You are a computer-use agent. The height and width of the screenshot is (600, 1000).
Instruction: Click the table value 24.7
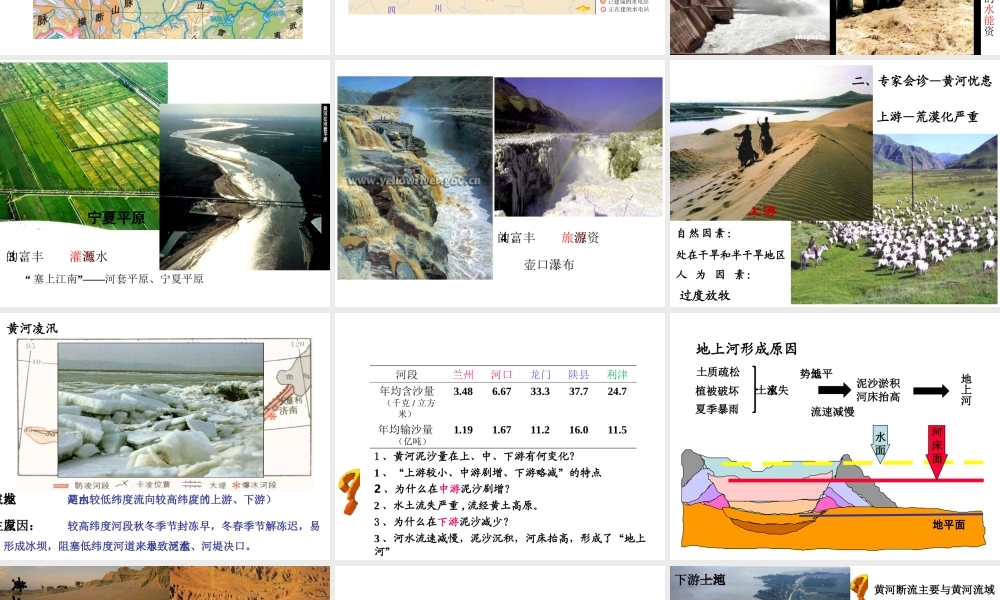click(x=617, y=391)
